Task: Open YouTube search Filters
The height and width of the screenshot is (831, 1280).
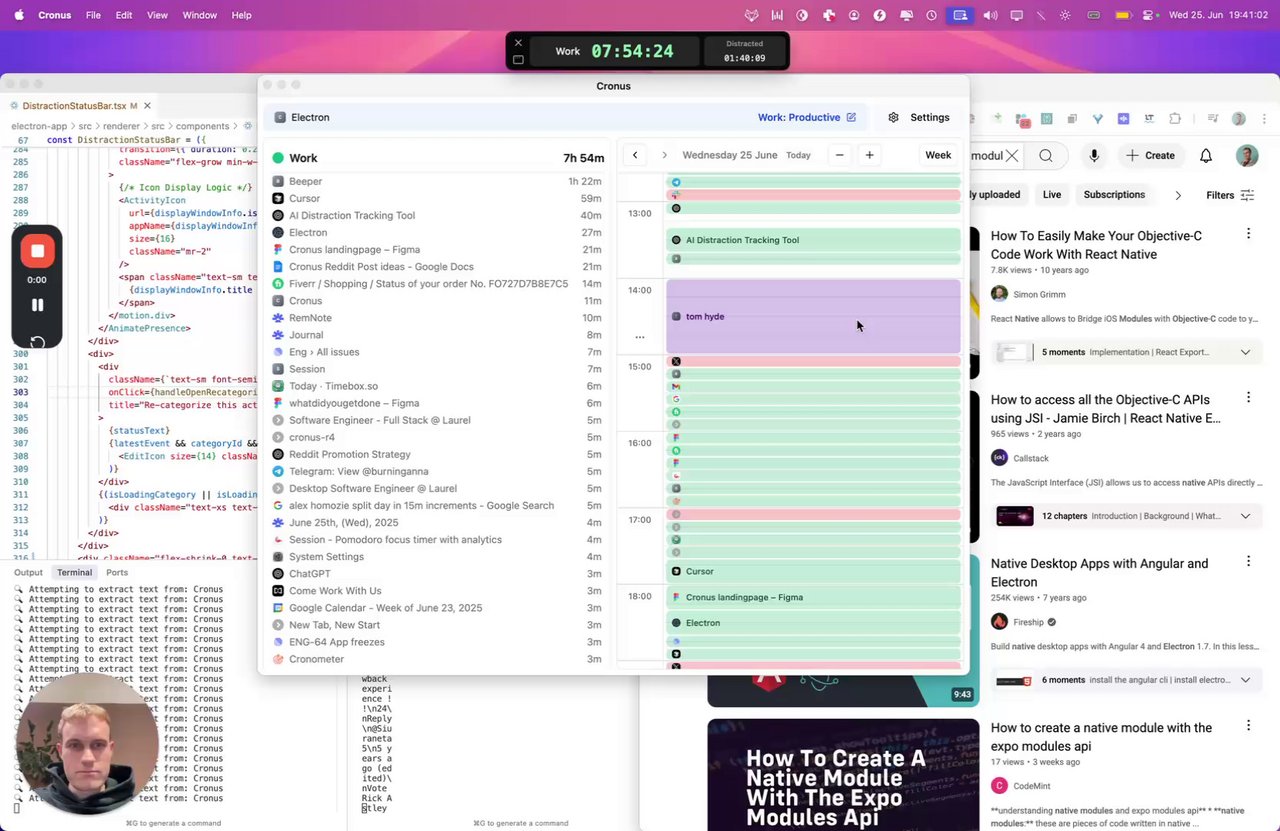Action: click(1230, 195)
